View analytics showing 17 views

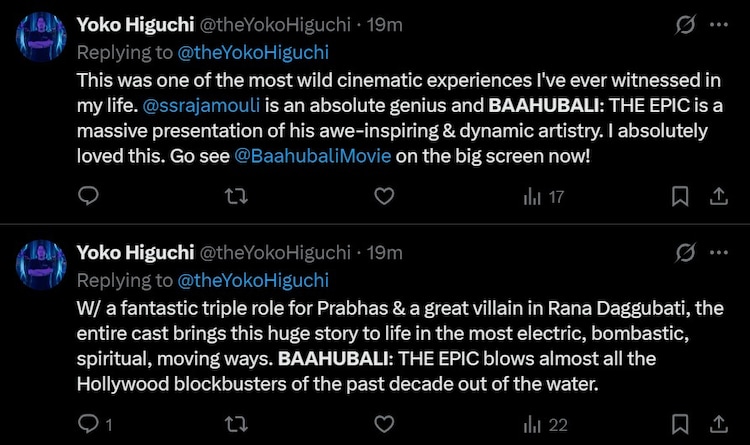coord(545,197)
